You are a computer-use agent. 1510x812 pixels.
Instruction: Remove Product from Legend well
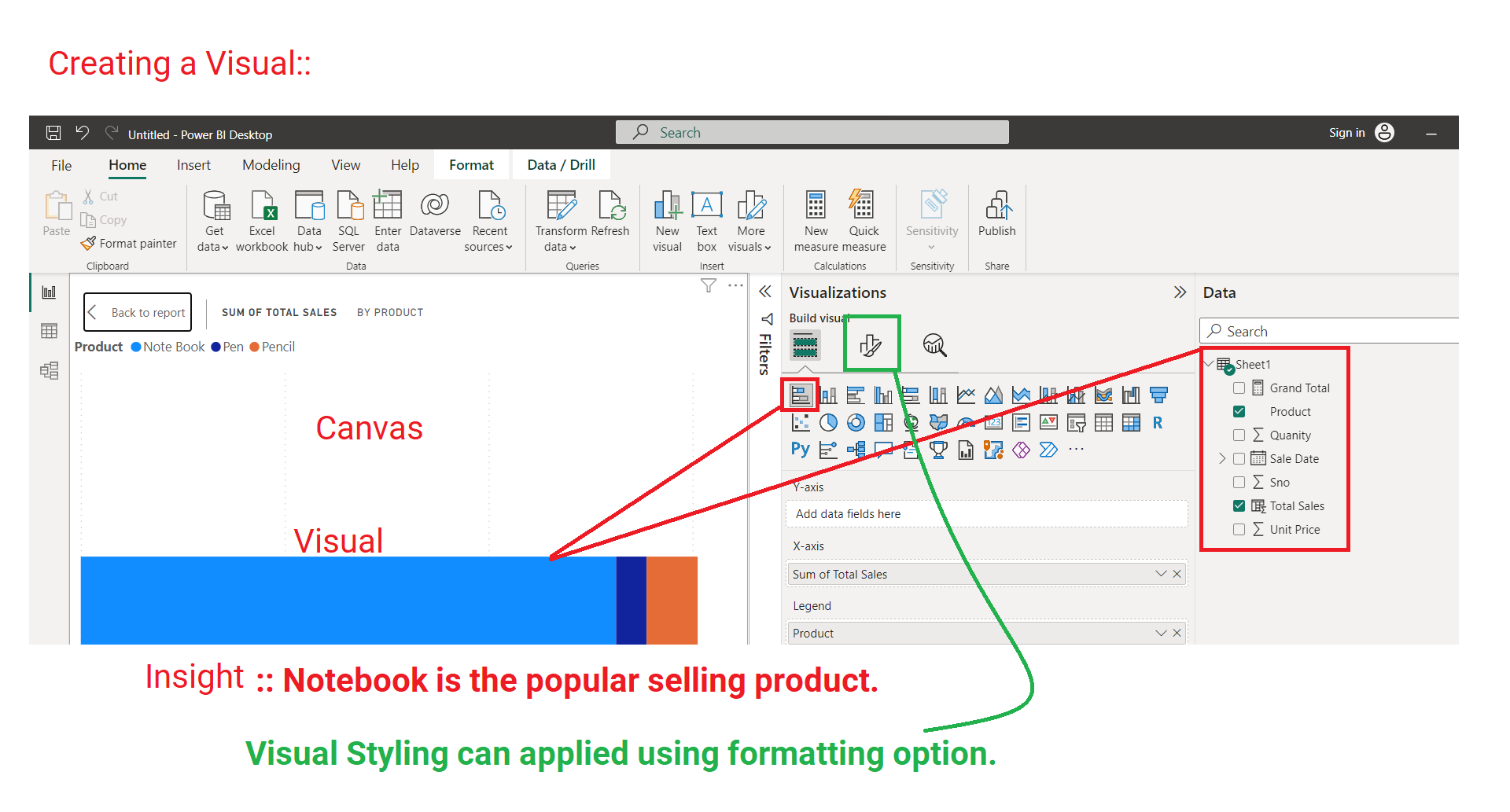click(x=1177, y=633)
